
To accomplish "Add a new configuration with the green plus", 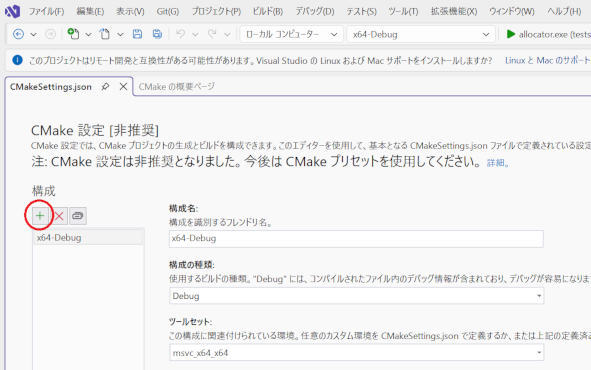I will [40, 216].
